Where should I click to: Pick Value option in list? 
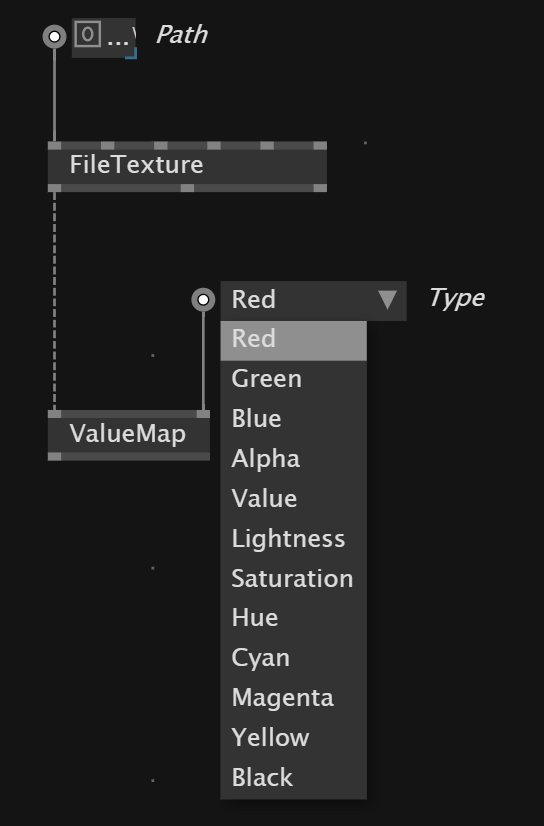293,498
